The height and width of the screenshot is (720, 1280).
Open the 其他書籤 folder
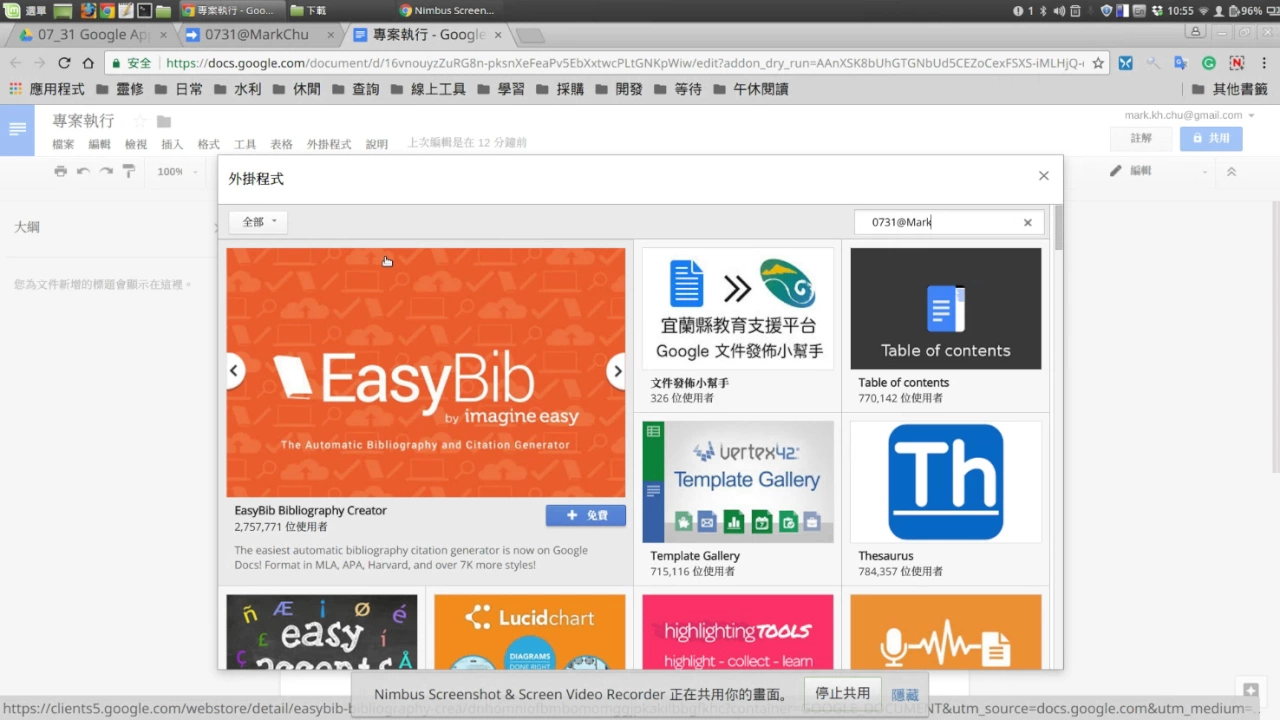click(1230, 89)
